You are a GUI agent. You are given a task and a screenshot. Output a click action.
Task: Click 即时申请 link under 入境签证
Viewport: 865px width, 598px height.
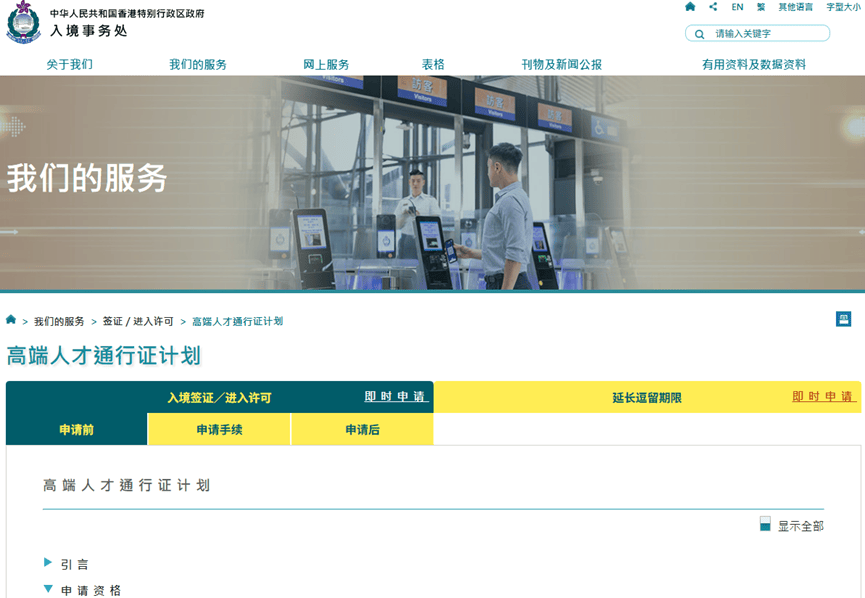point(394,397)
